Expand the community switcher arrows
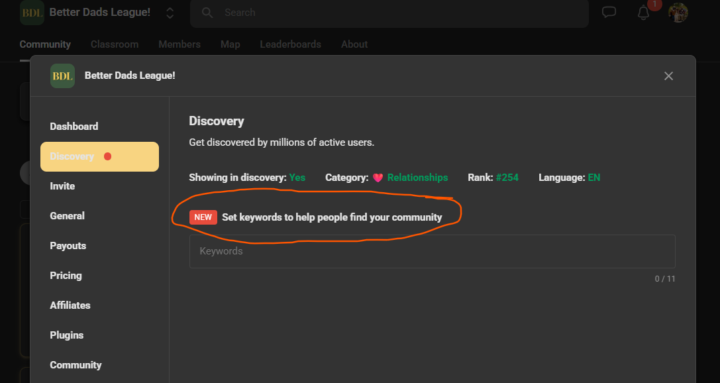This screenshot has width=720, height=383. 170,12
